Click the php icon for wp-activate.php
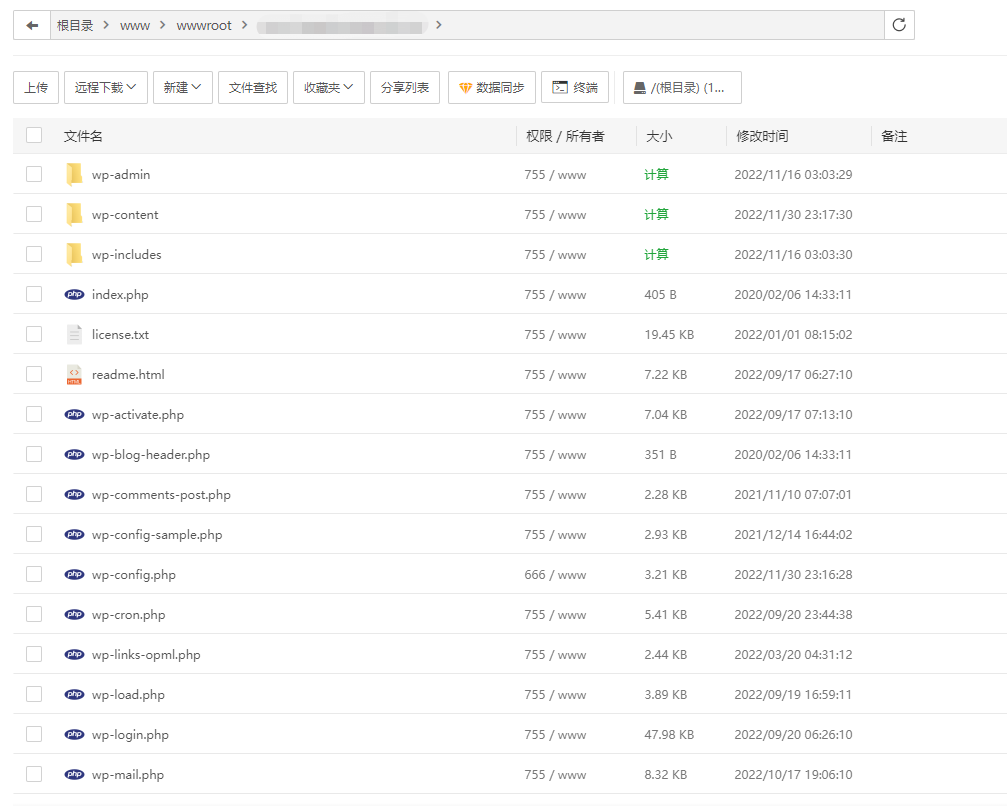 tap(74, 414)
